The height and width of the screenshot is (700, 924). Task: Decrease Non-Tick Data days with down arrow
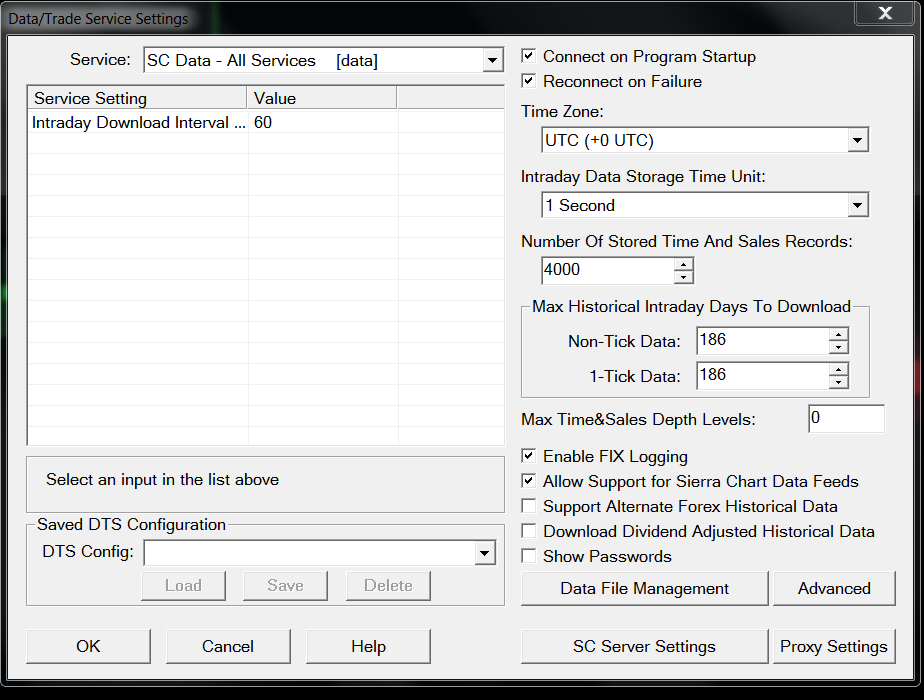point(838,347)
